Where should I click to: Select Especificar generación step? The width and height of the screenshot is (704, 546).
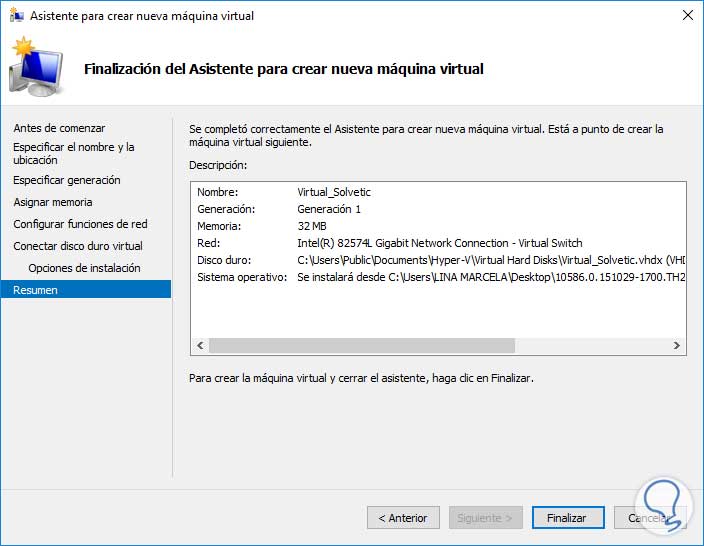tap(67, 180)
